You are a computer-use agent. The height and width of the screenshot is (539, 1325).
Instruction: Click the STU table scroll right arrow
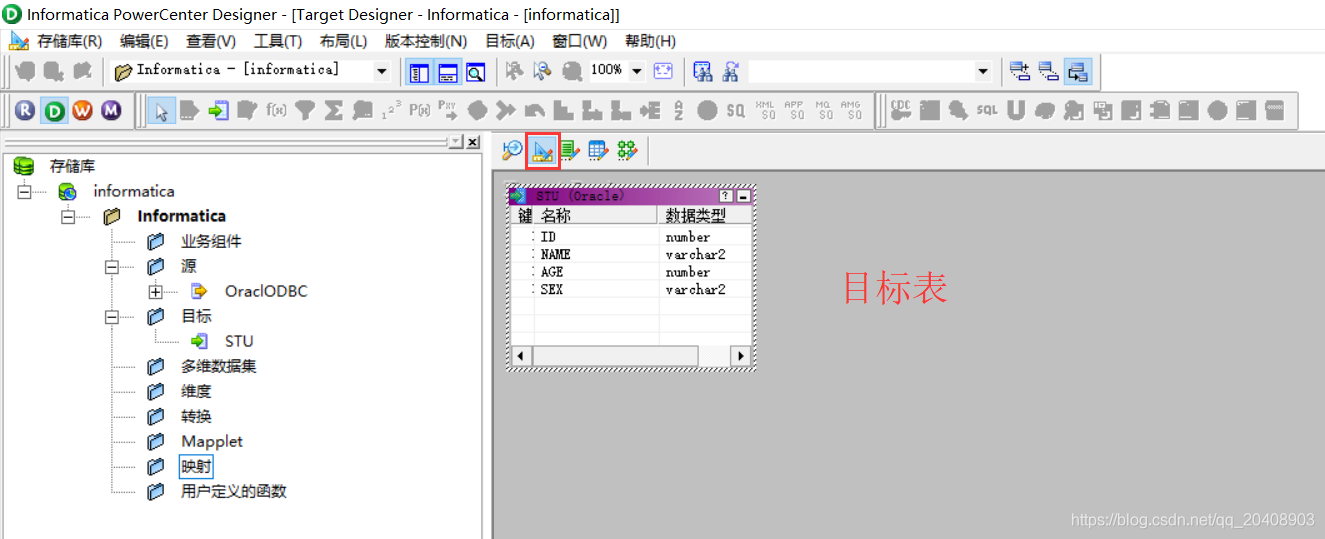click(x=740, y=355)
